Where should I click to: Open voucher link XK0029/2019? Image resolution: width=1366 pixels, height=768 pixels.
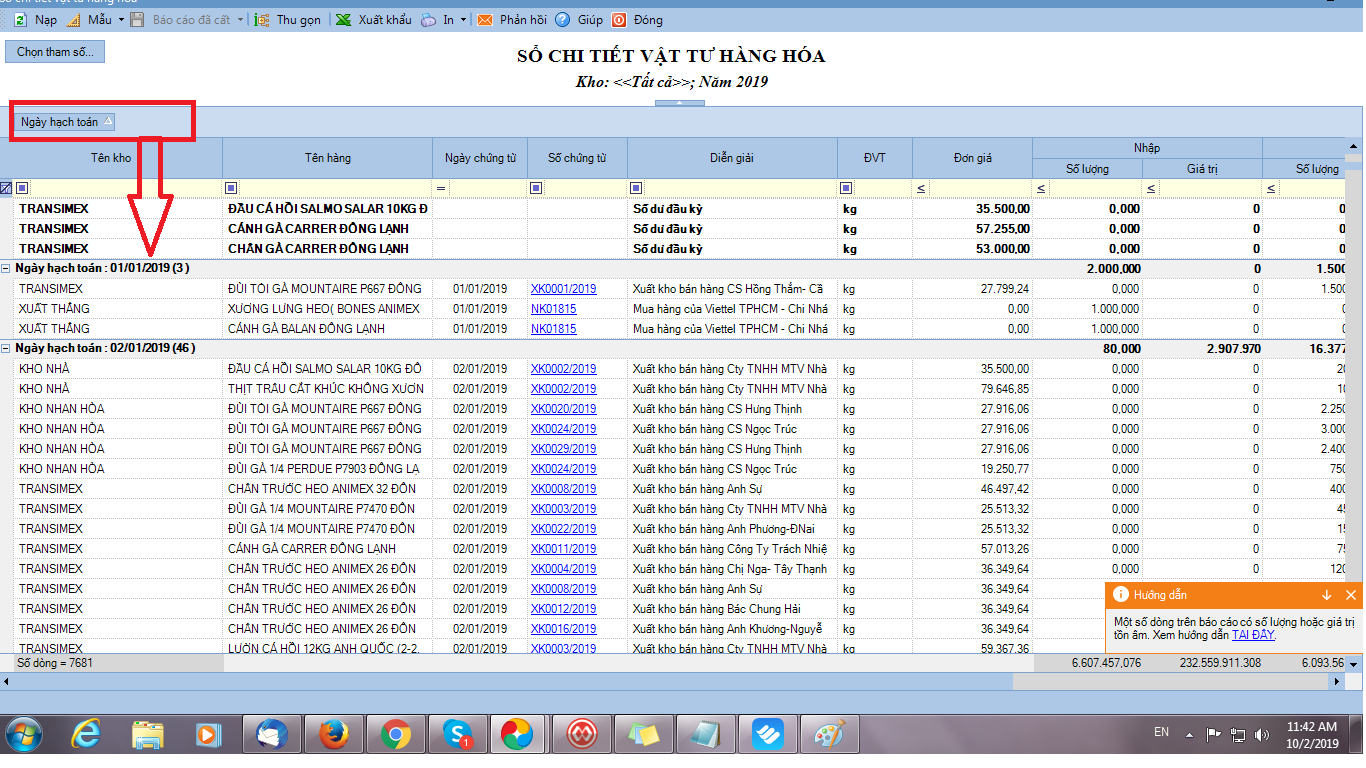point(563,448)
